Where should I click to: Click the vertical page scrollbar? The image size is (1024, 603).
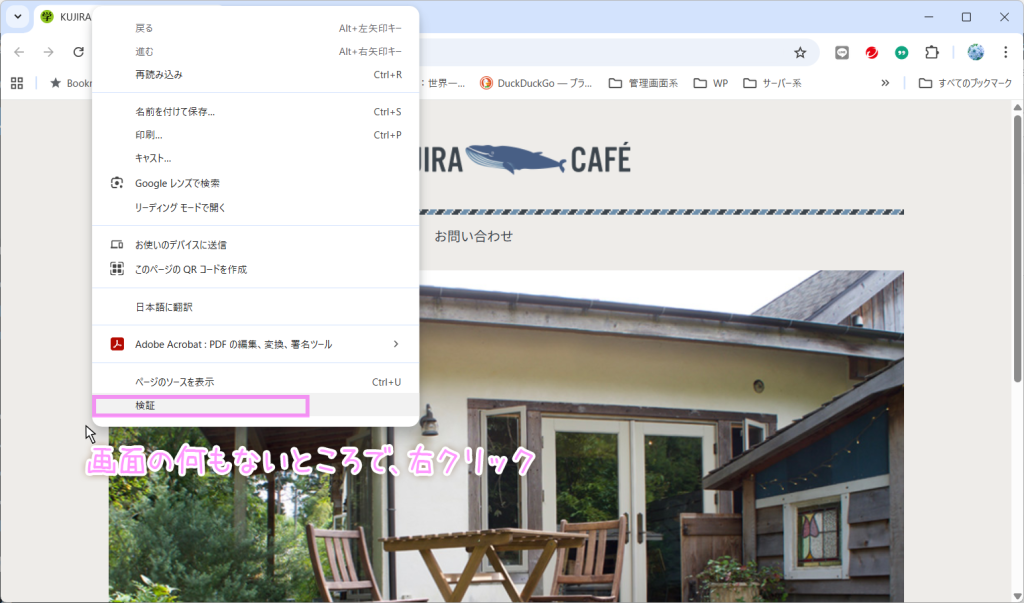pos(1017,250)
